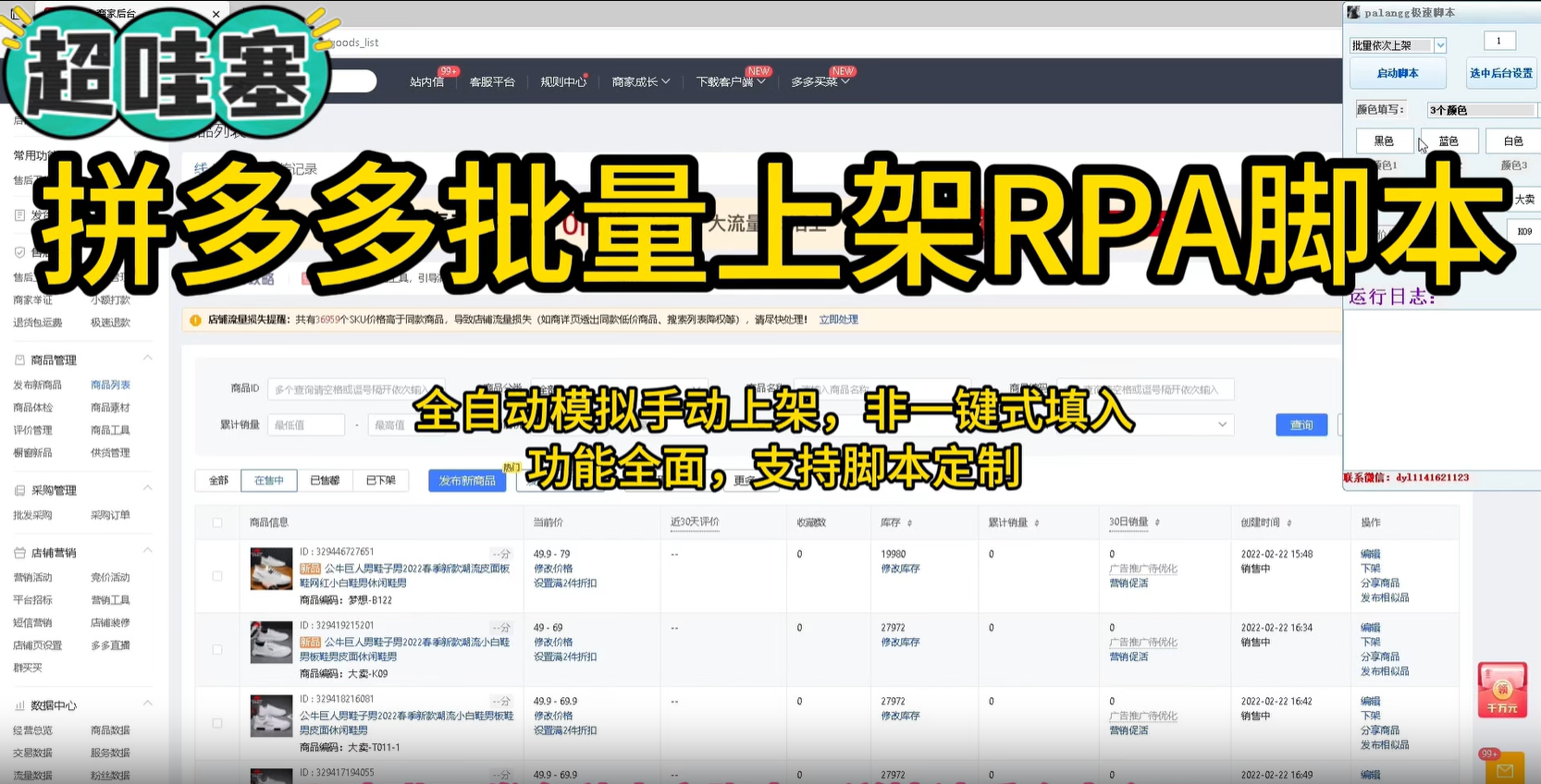Viewport: 1541px width, 784px height.
Task: Open 客服平台 in top navigation
Action: (492, 82)
